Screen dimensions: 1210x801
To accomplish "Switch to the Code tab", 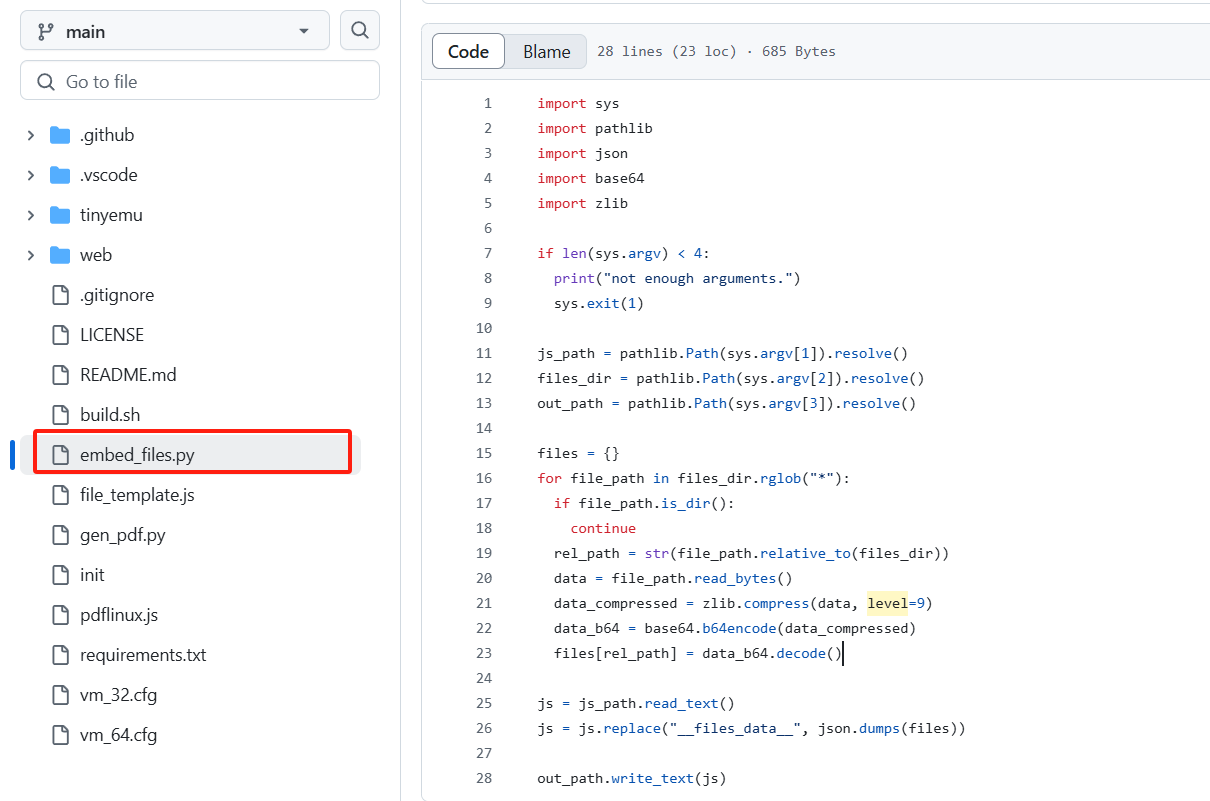I will [468, 52].
